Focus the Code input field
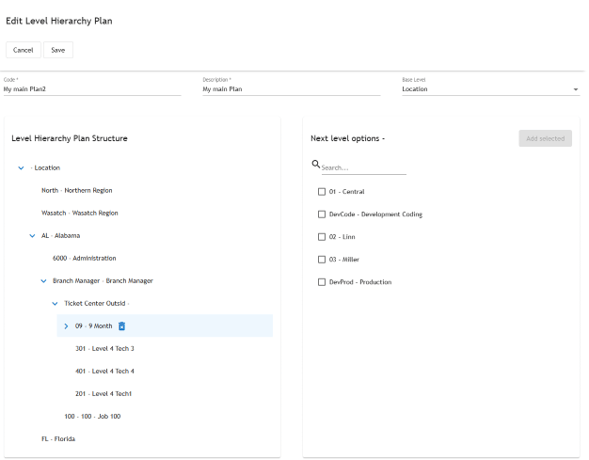Viewport: 589px width, 460px height. click(x=92, y=89)
